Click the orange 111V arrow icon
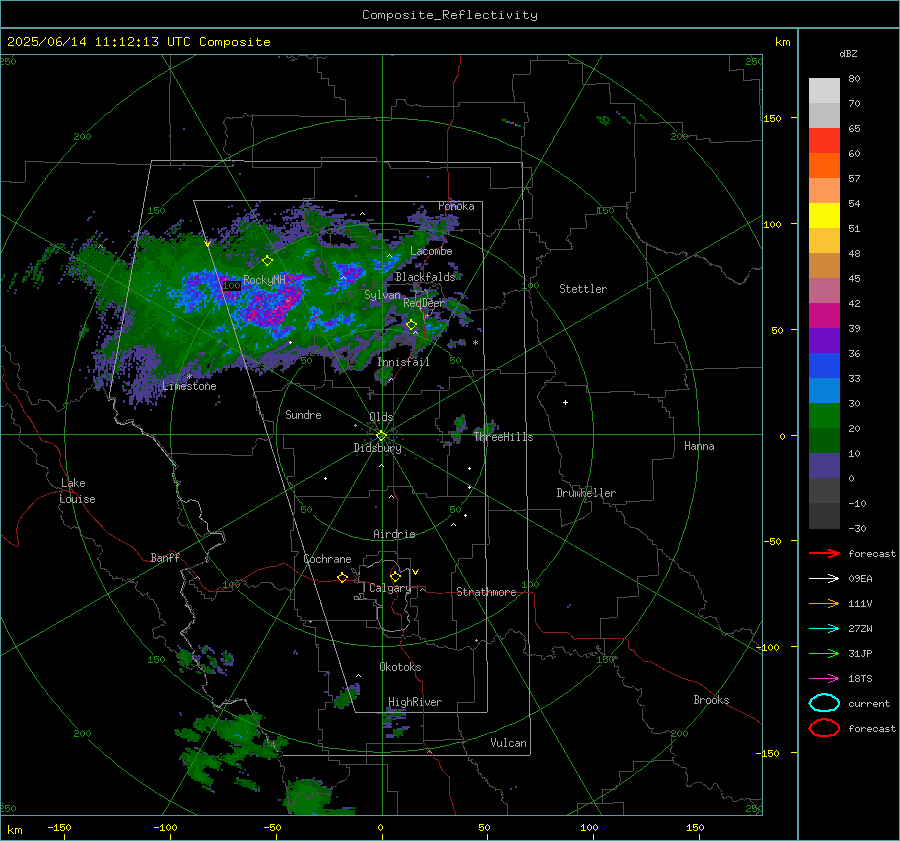 click(824, 603)
